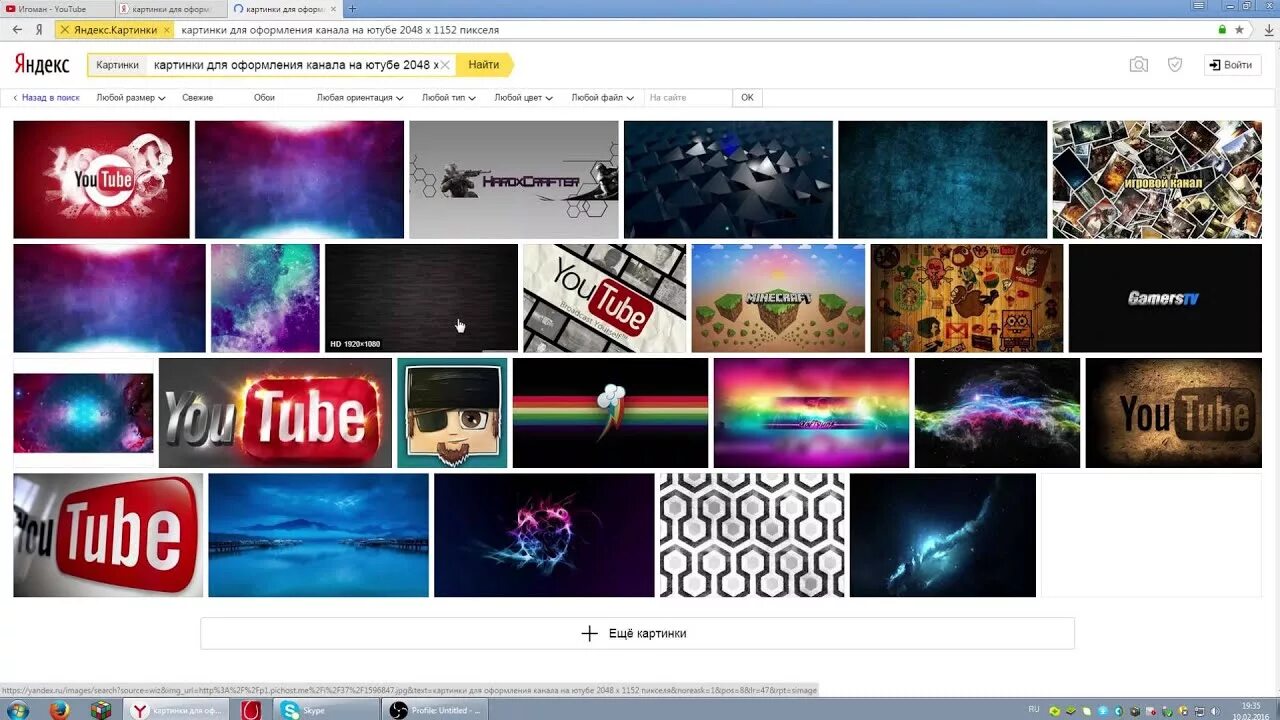1280x720 pixels.
Task: Open the neon heart thumbnail
Action: [544, 535]
